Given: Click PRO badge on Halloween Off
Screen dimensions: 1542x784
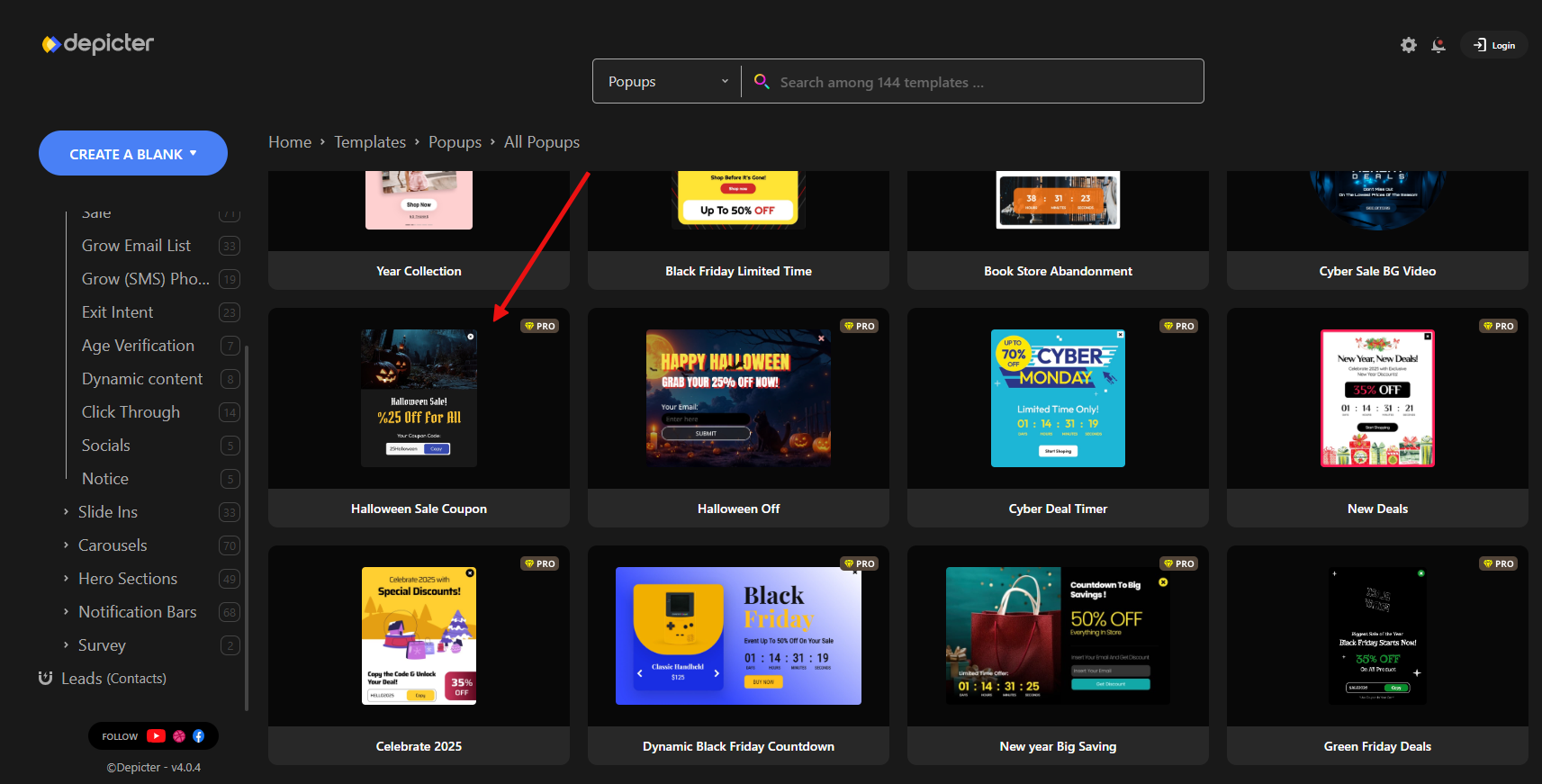Looking at the screenshot, I should (860, 326).
